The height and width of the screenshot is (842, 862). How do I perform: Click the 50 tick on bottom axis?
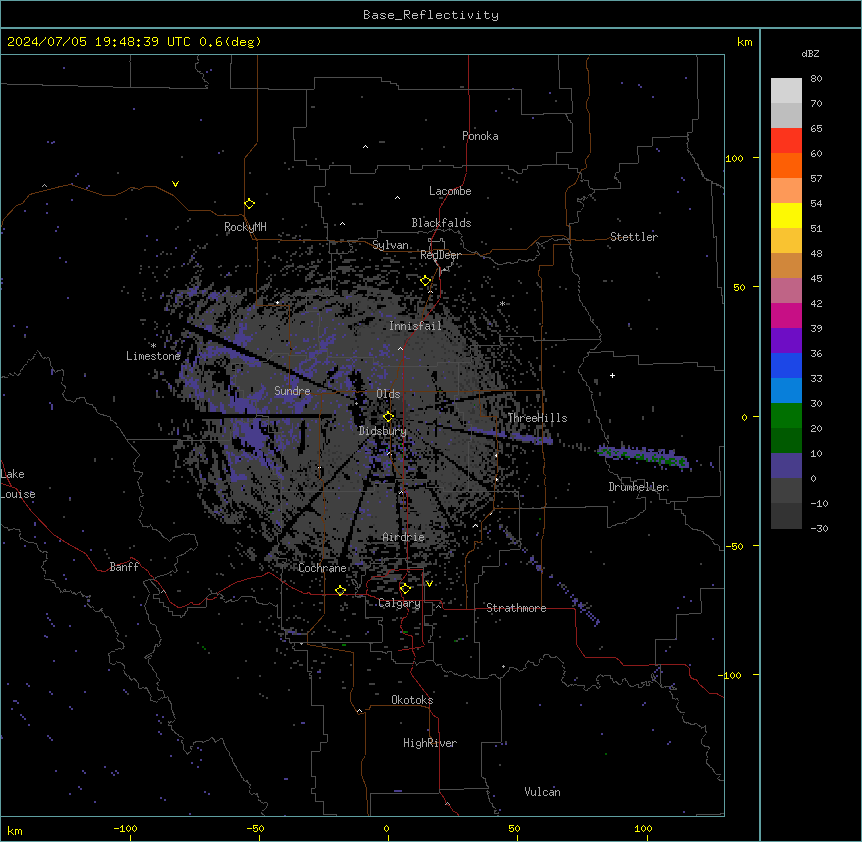[x=514, y=828]
